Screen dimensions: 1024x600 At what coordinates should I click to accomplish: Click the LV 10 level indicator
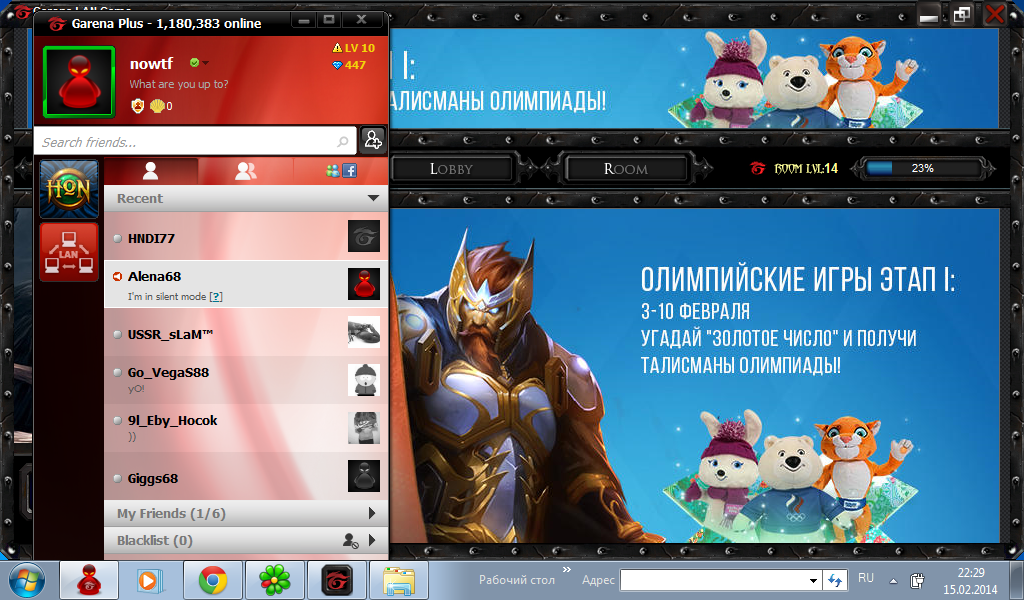[354, 48]
